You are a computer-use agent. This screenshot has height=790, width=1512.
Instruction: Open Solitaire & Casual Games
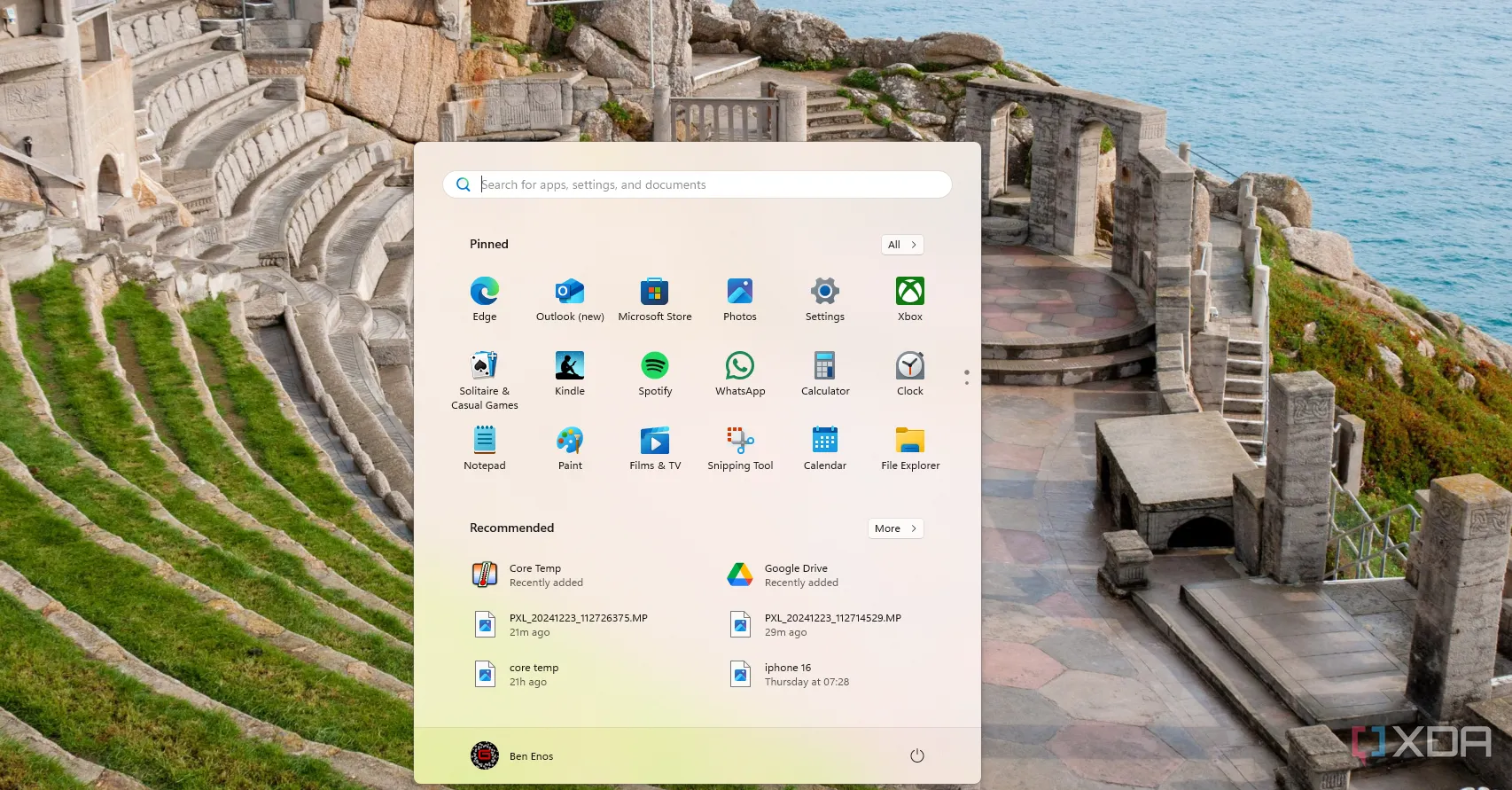click(x=484, y=379)
